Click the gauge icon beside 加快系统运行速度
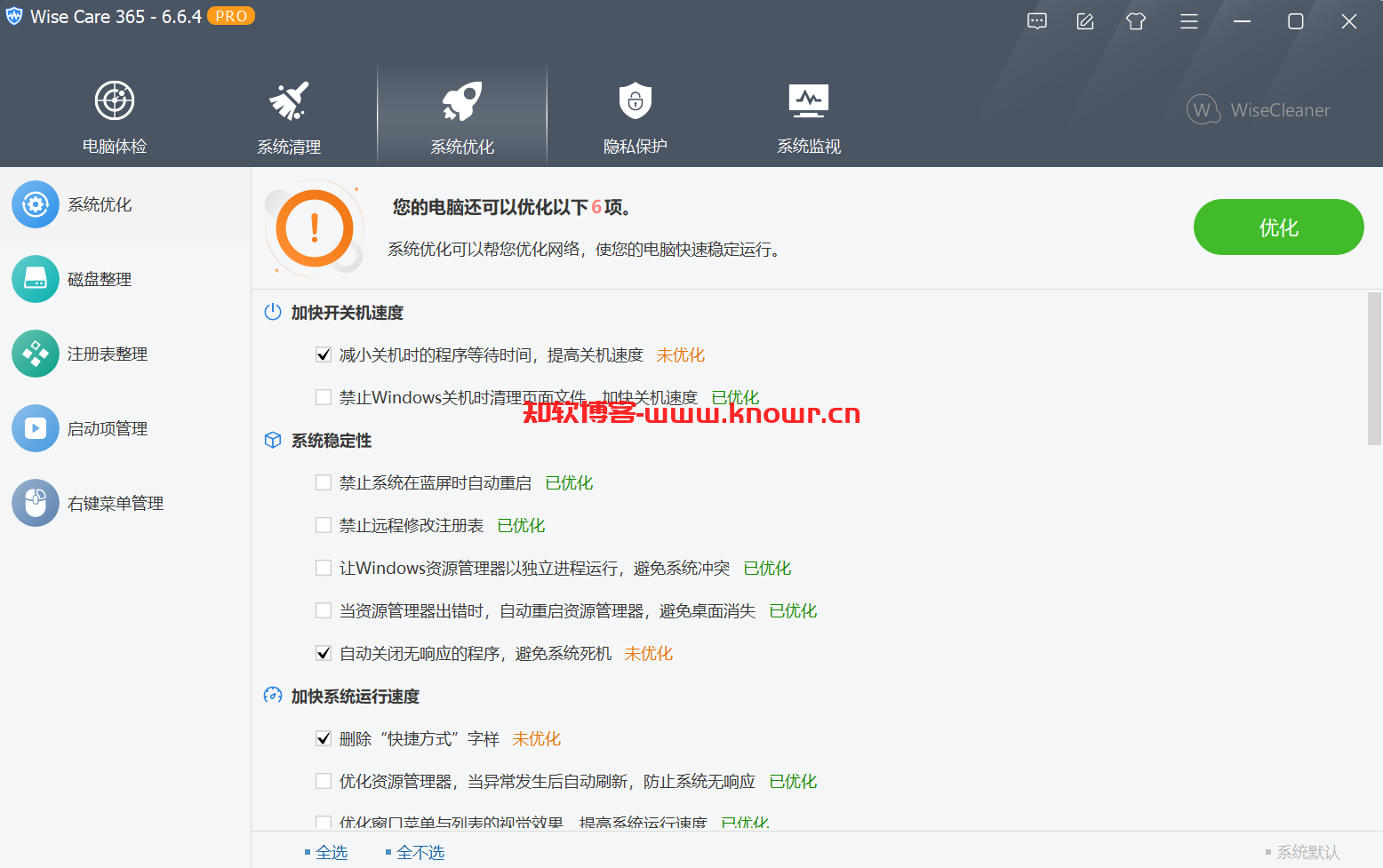 coord(273,696)
